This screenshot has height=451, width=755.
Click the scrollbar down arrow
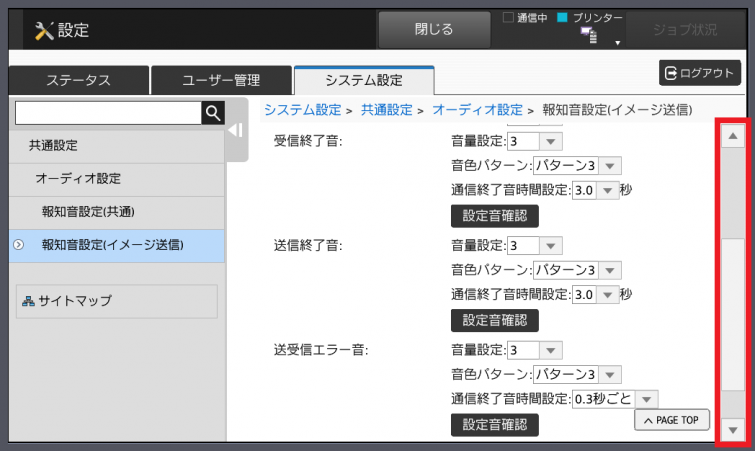point(733,430)
